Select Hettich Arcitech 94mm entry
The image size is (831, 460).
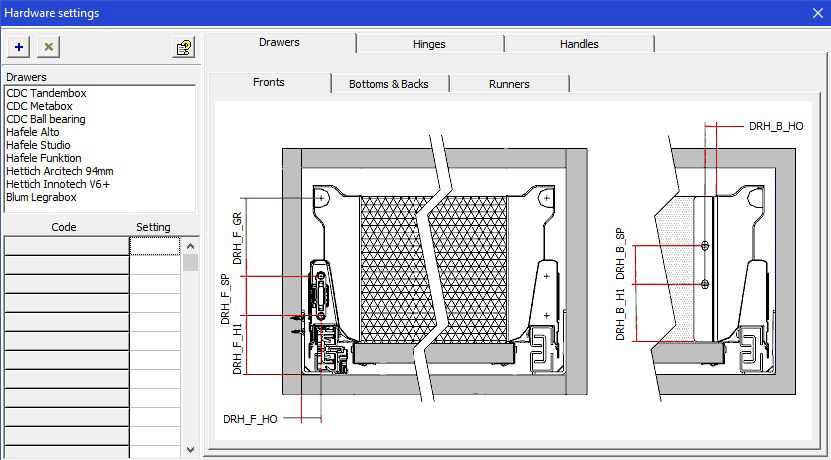(60, 171)
